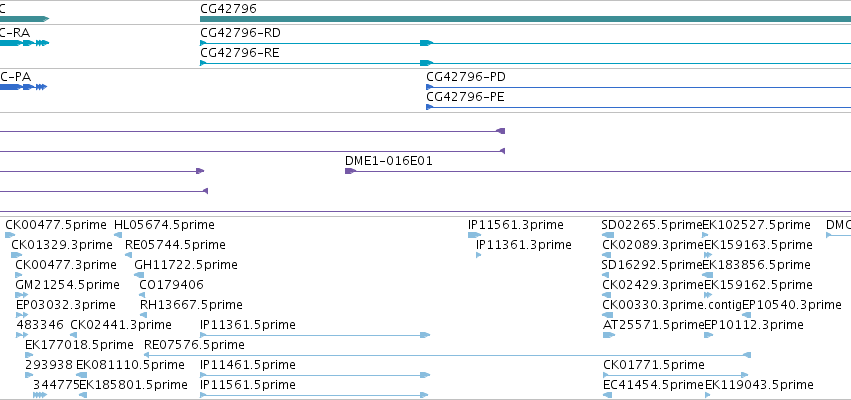The height and width of the screenshot is (400, 851).
Task: Click the SD02265.5prime EST arrow glyph
Action: (608, 235)
